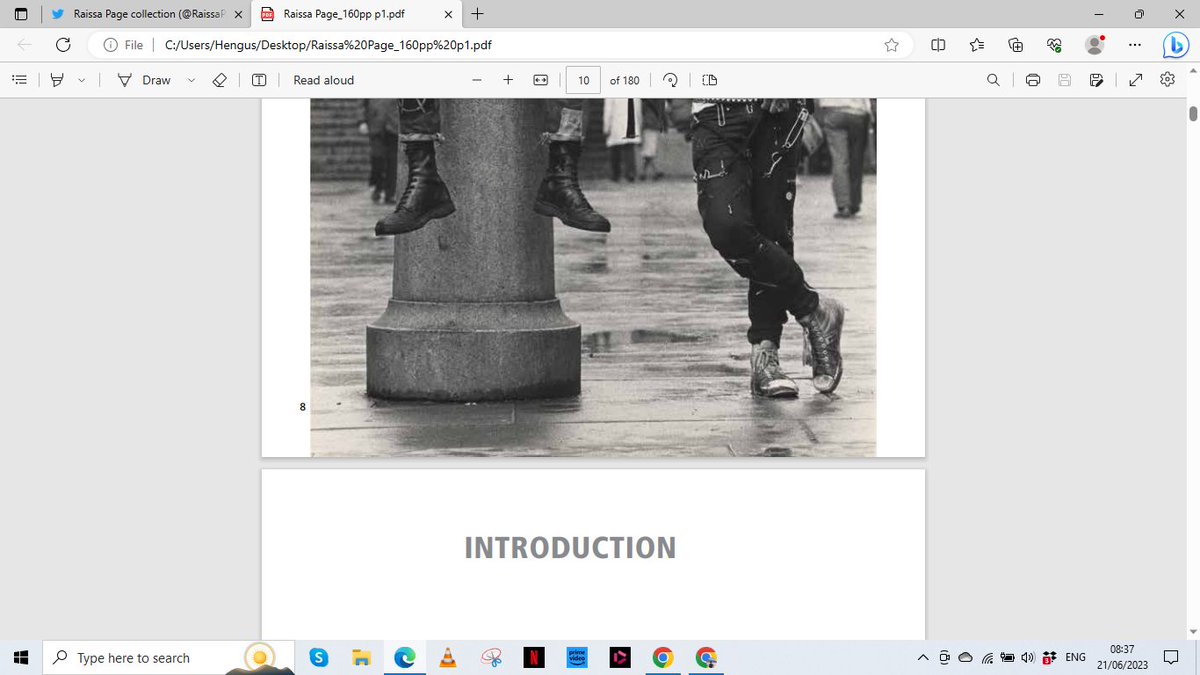
Task: Increase zoom with the plus control
Action: [508, 80]
